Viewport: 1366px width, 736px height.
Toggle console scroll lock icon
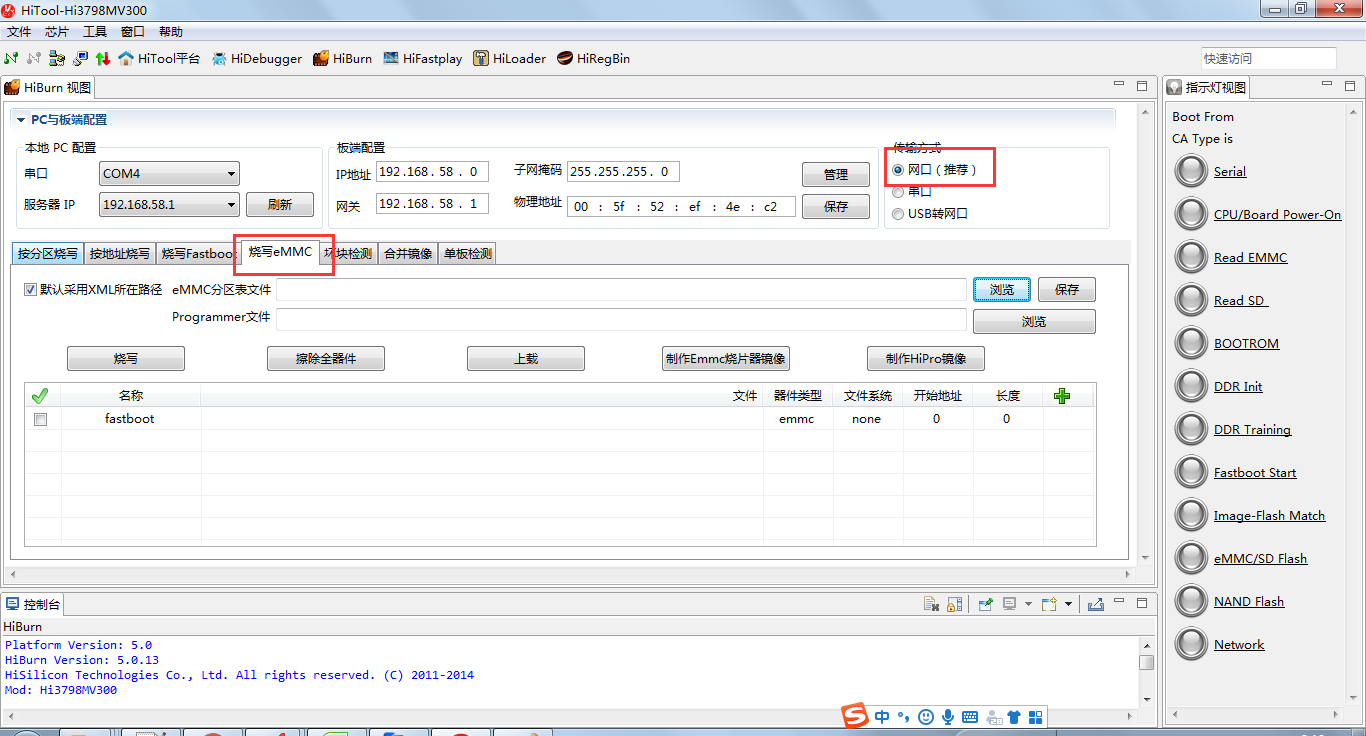955,604
